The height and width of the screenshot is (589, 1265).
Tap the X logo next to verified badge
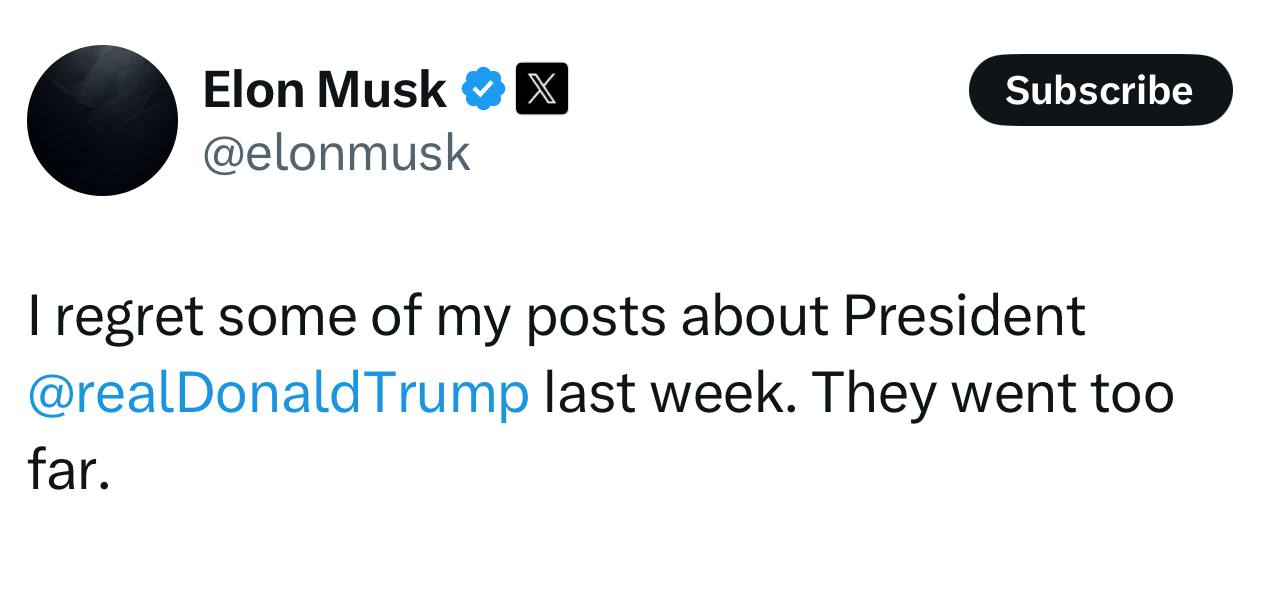(x=541, y=89)
